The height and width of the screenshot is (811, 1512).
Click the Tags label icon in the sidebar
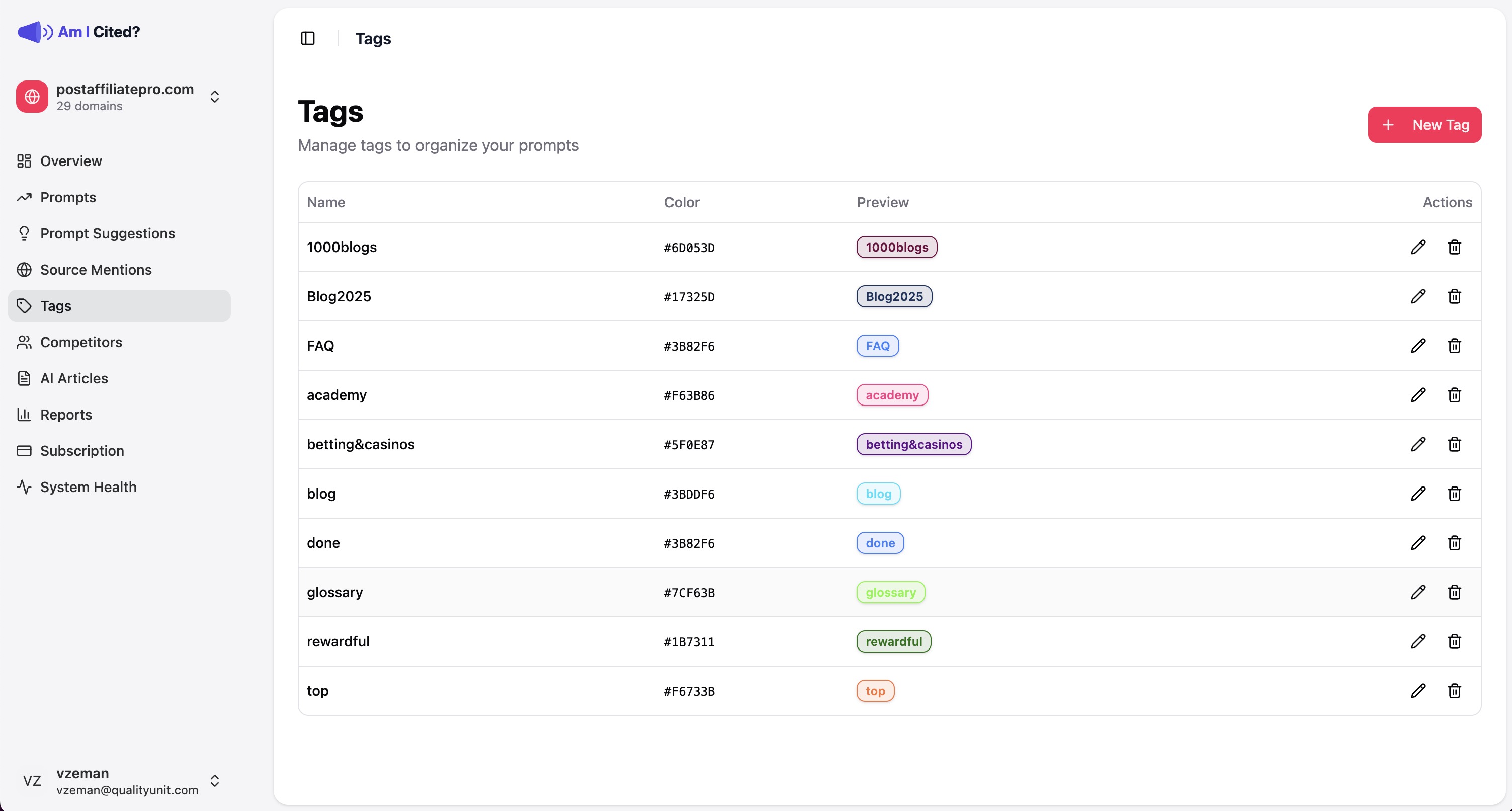coord(24,305)
